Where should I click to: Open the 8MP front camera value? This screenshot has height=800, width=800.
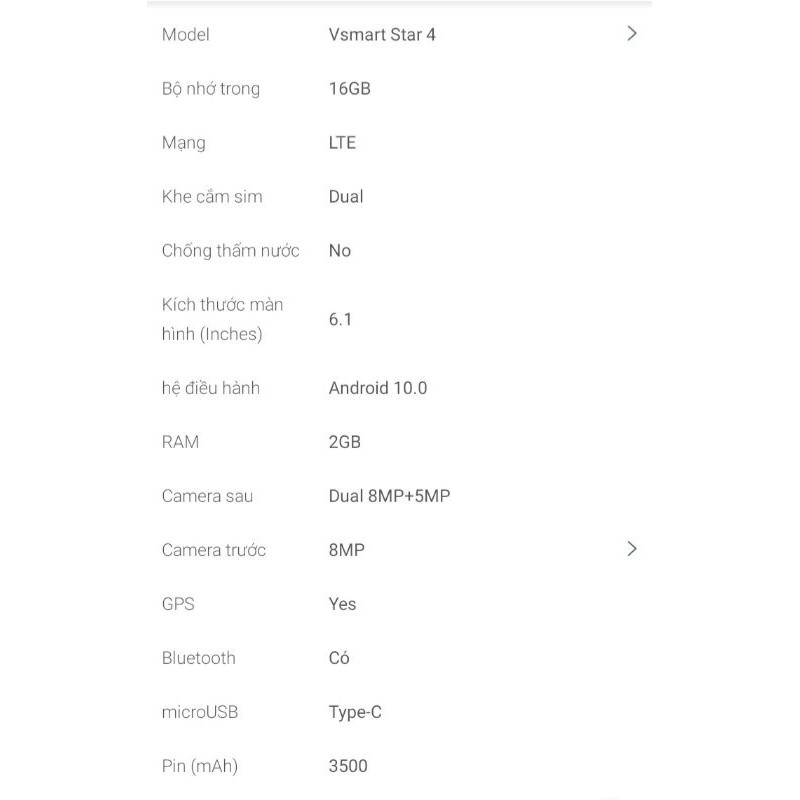coord(347,550)
